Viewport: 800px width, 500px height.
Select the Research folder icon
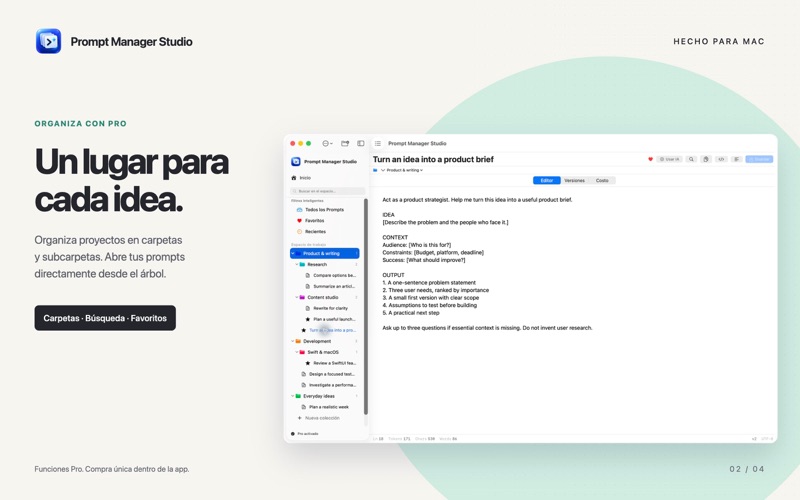[302, 264]
